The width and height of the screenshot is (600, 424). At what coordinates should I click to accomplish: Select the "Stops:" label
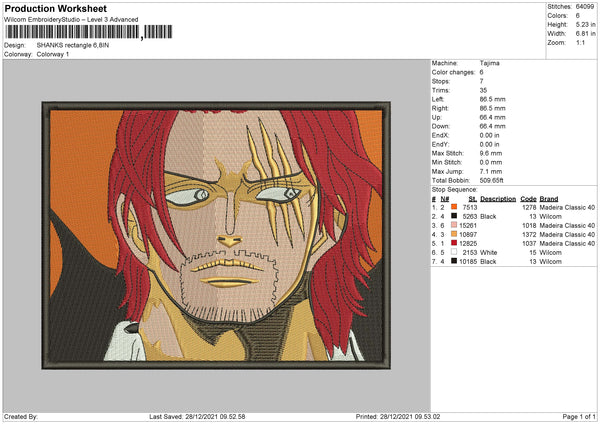coord(441,82)
